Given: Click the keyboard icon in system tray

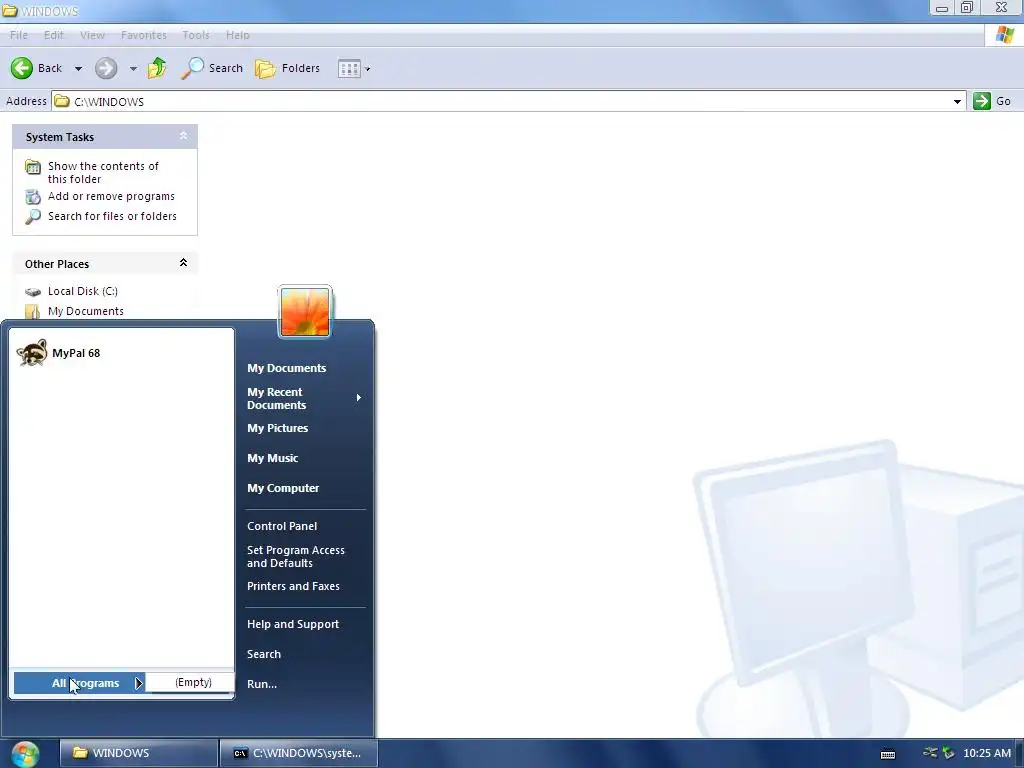Looking at the screenshot, I should [x=888, y=754].
